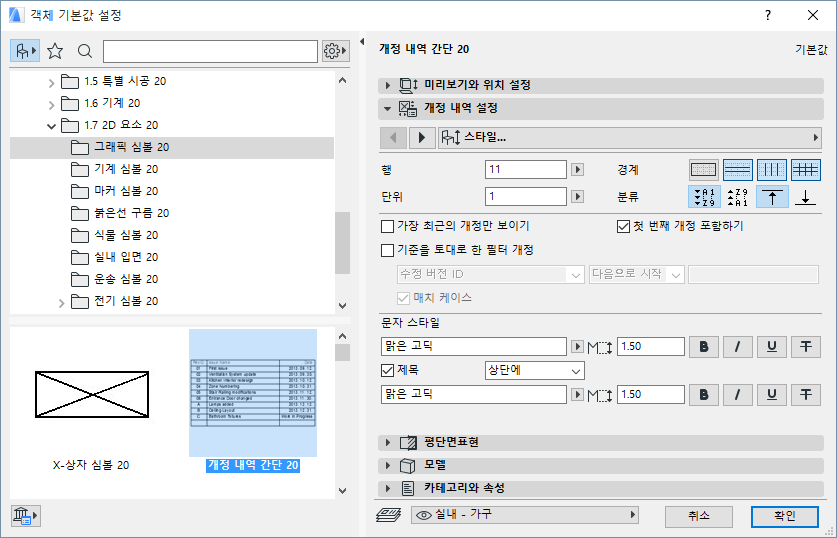The height and width of the screenshot is (538, 837).
Task: Toggle underline for the first text style row
Action: pos(772,347)
